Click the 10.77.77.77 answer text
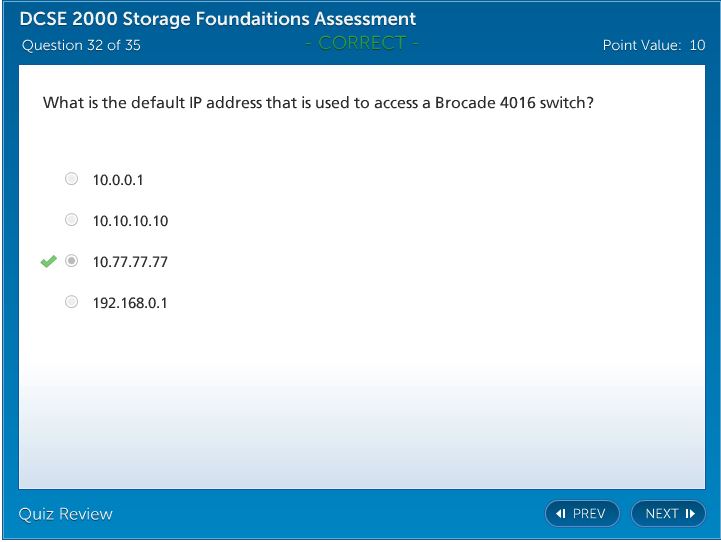This screenshot has height=542, width=721. (130, 262)
